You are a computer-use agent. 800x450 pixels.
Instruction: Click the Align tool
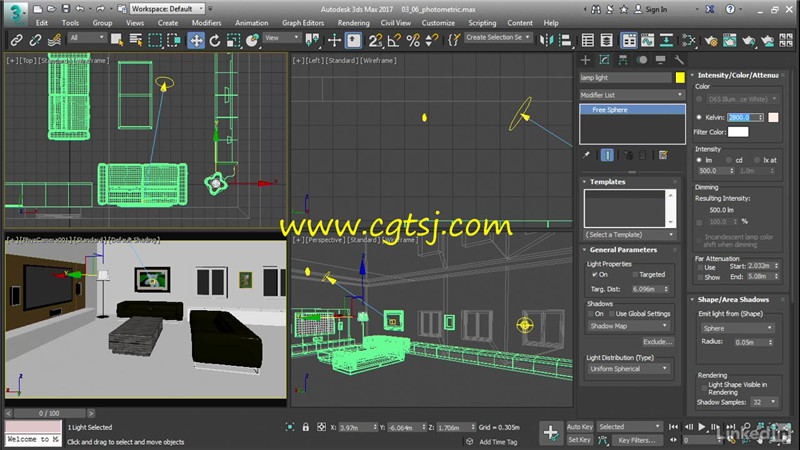(x=565, y=40)
